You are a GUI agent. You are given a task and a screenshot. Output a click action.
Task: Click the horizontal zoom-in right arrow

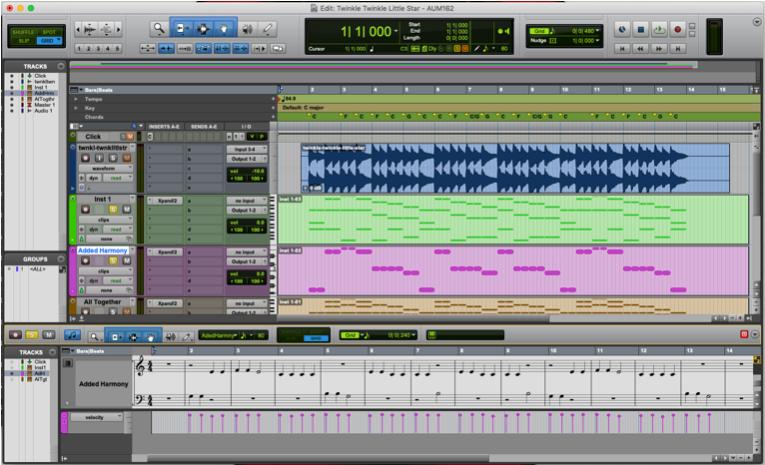(x=119, y=30)
